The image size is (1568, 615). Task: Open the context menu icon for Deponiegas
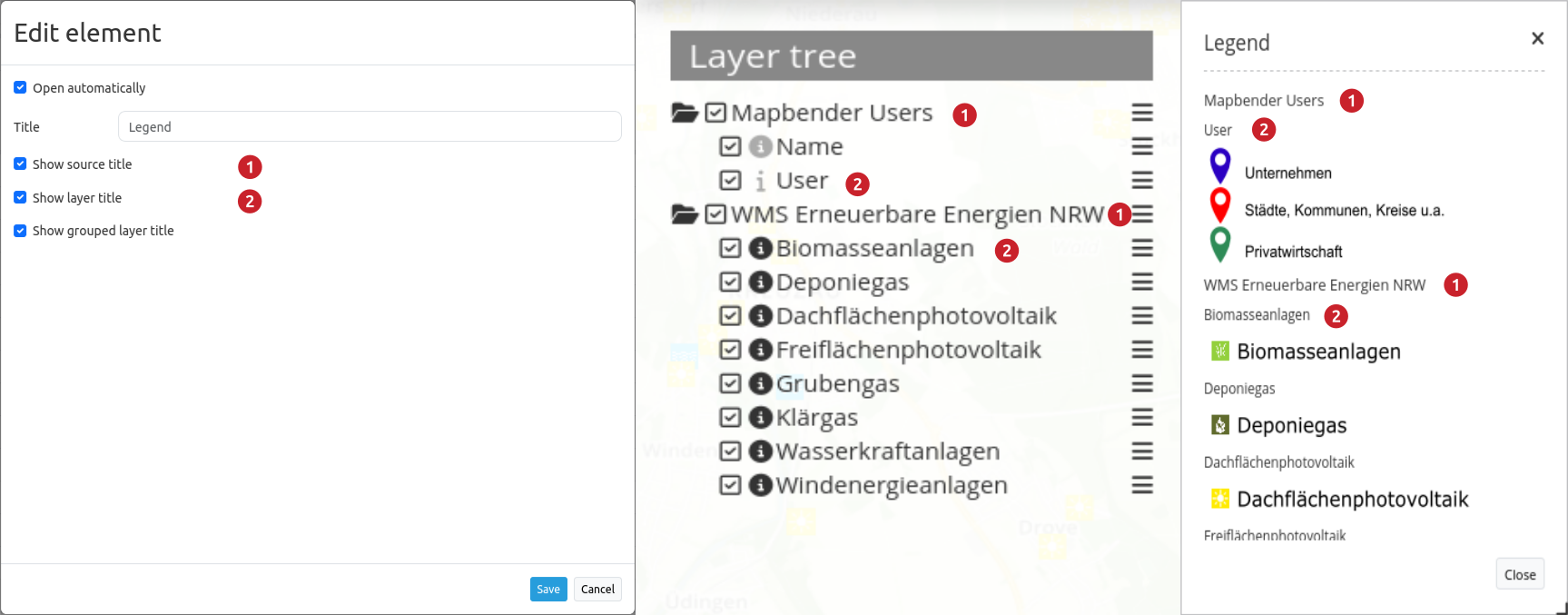[x=1142, y=283]
